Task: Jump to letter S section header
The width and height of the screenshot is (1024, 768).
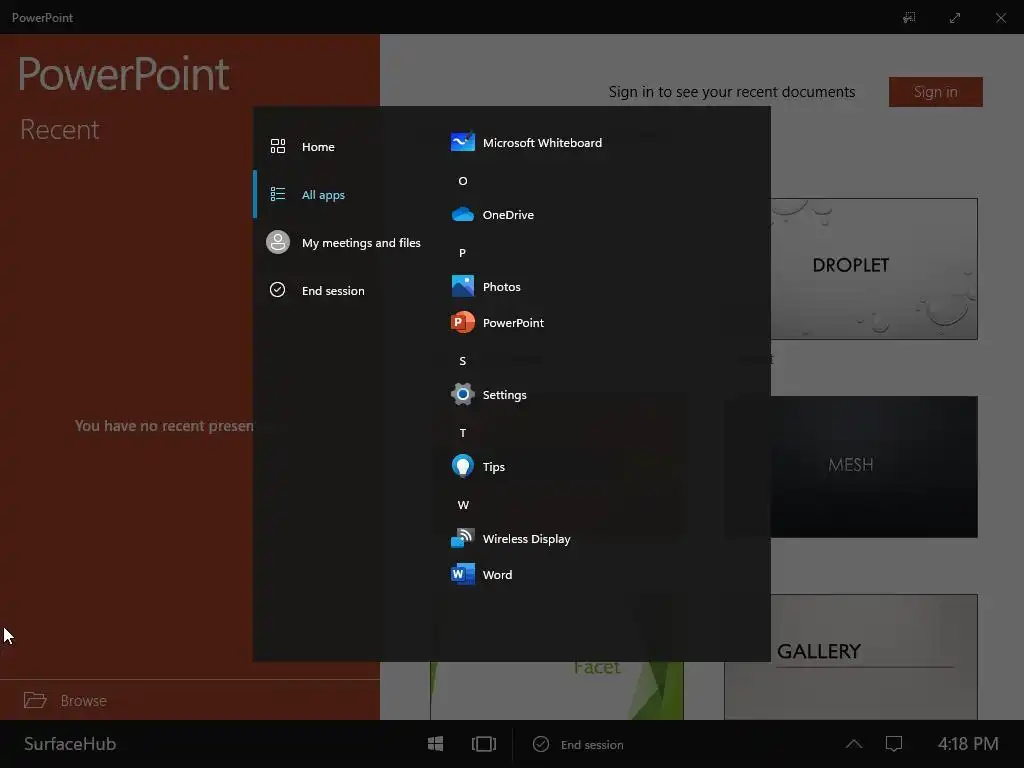Action: pos(462,360)
